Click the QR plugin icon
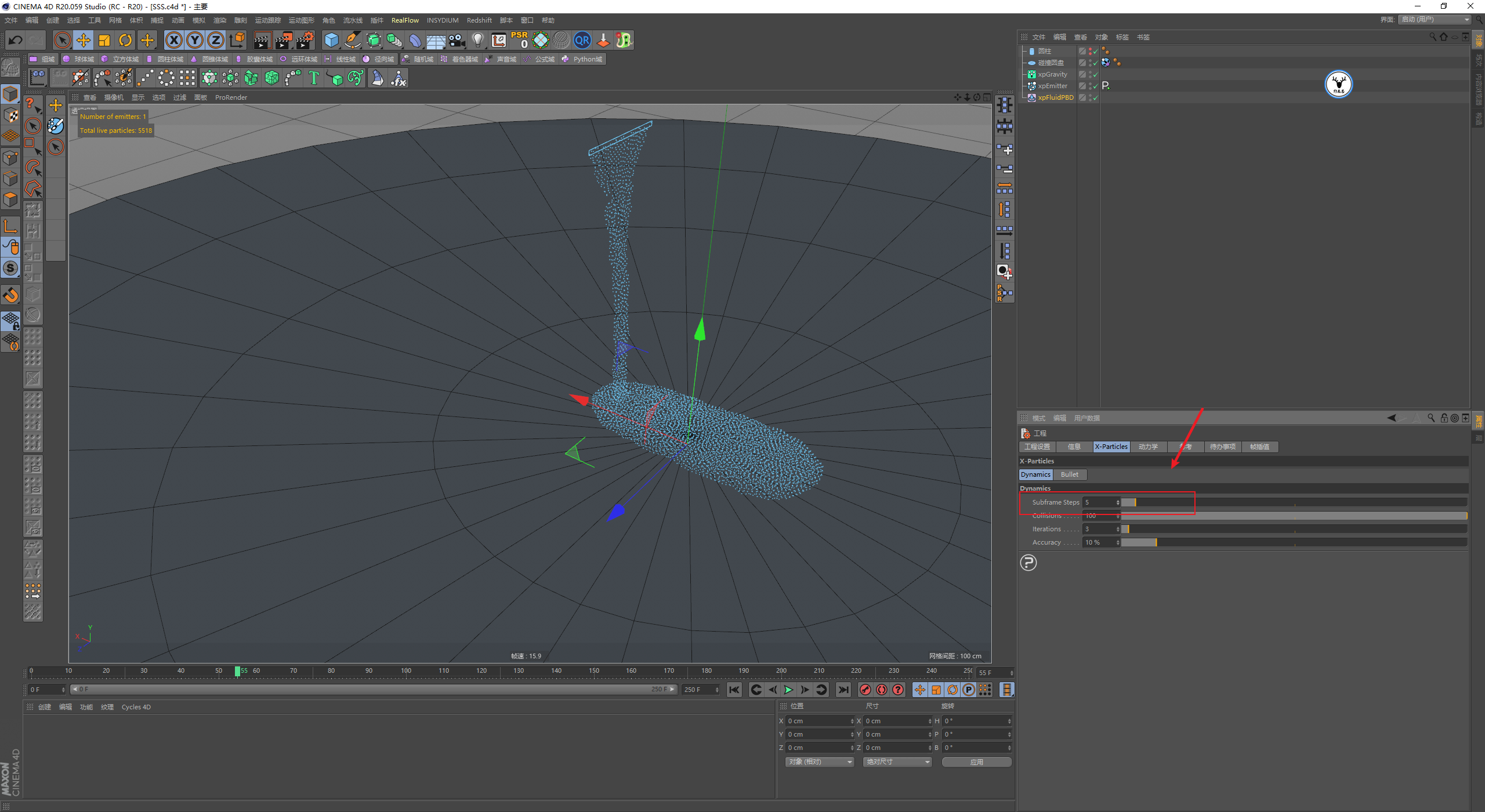This screenshot has width=1485, height=812. click(x=582, y=40)
